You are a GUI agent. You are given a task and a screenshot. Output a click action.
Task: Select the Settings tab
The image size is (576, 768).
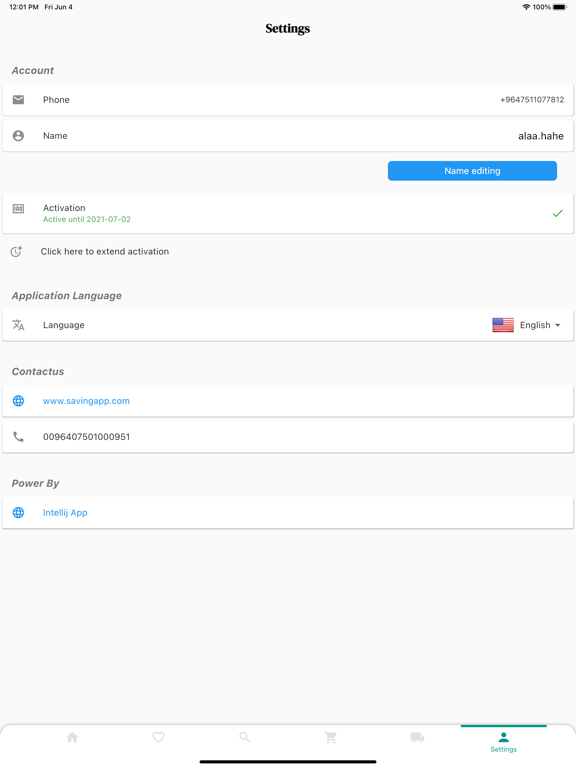[x=504, y=742]
